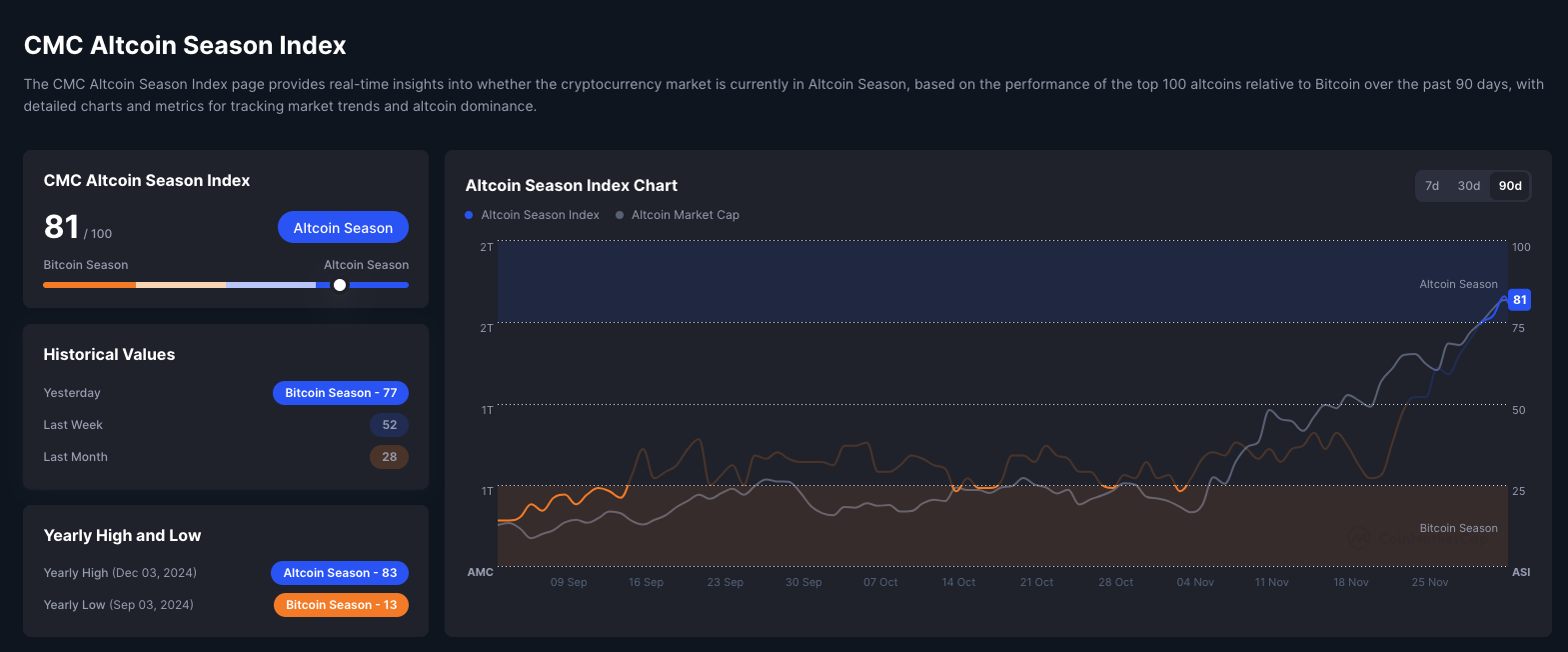The height and width of the screenshot is (652, 1568).
Task: Click the 25 Nov date on the x-axis
Action: (x=1429, y=582)
